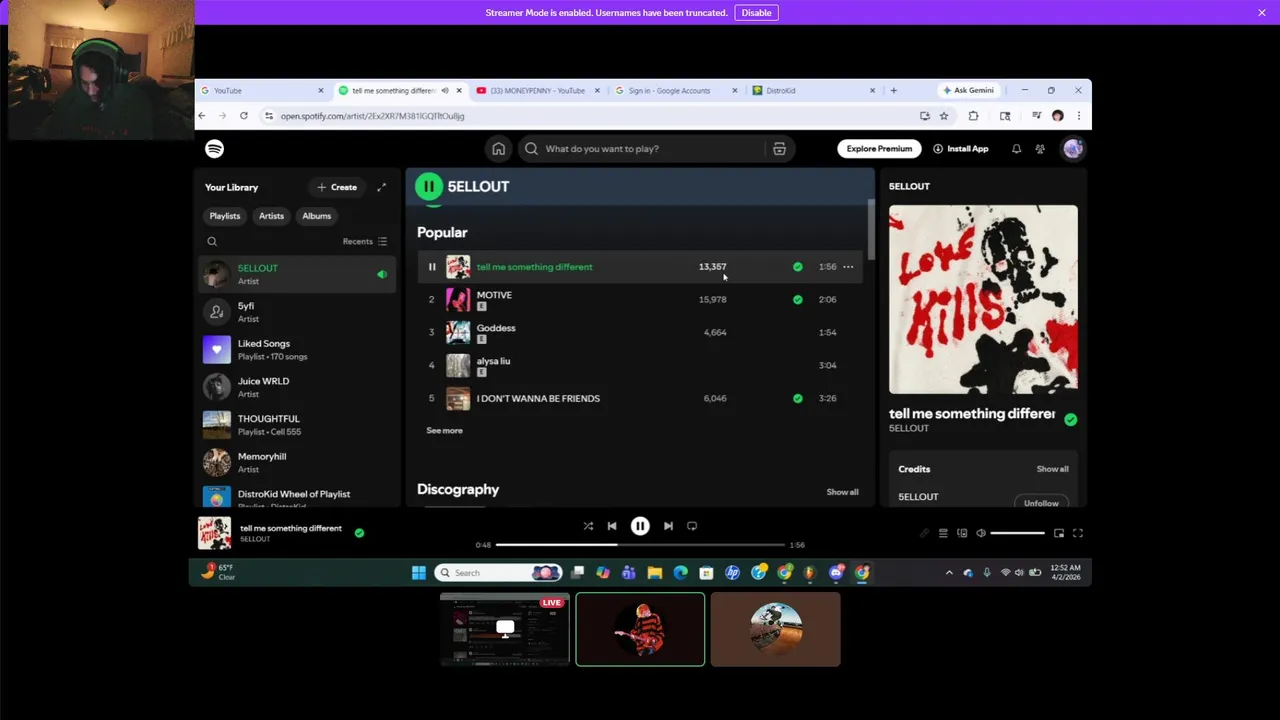Open the Spotify profile avatar menu
Viewport: 1280px width, 720px height.
[1073, 149]
